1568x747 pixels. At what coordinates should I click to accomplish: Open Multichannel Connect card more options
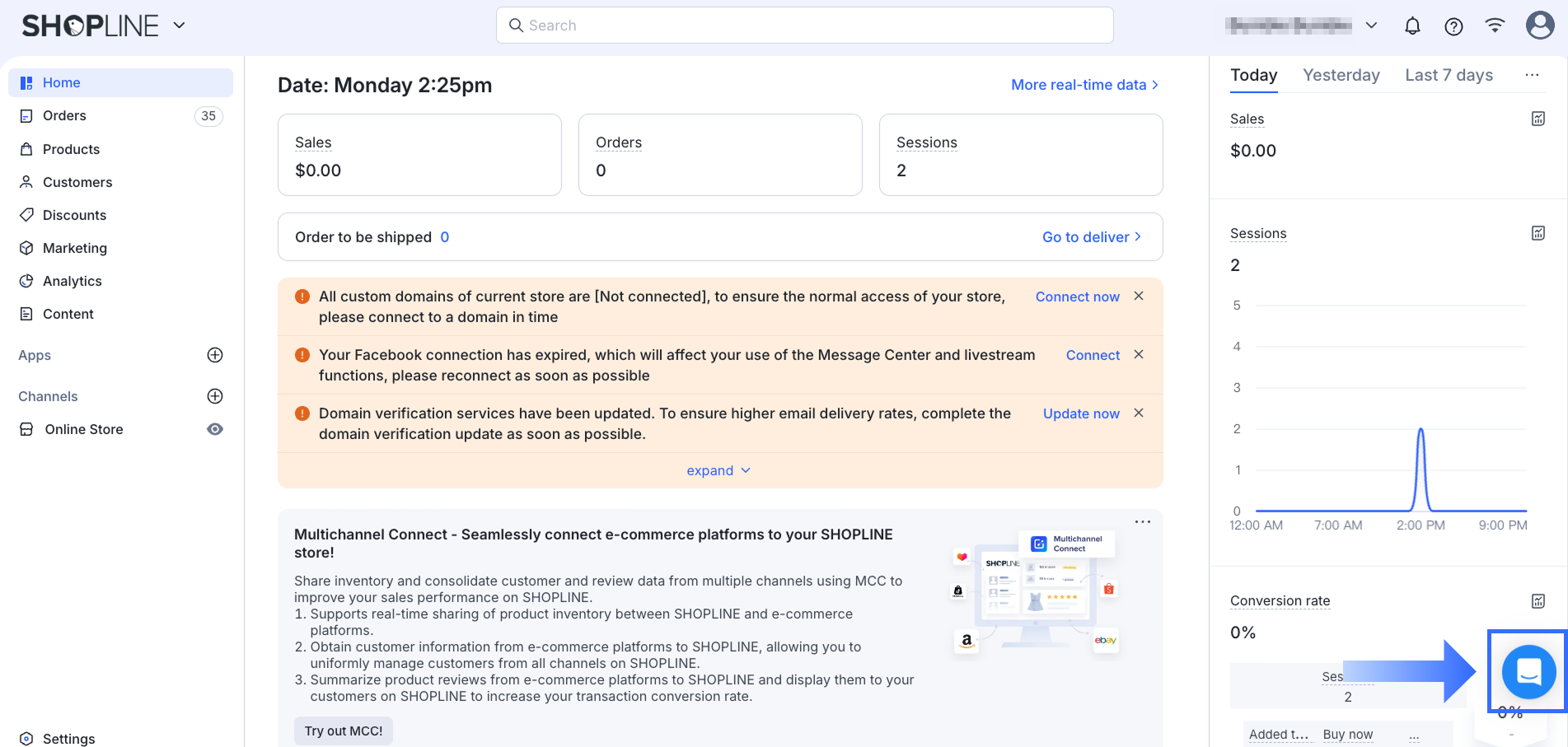click(1142, 522)
